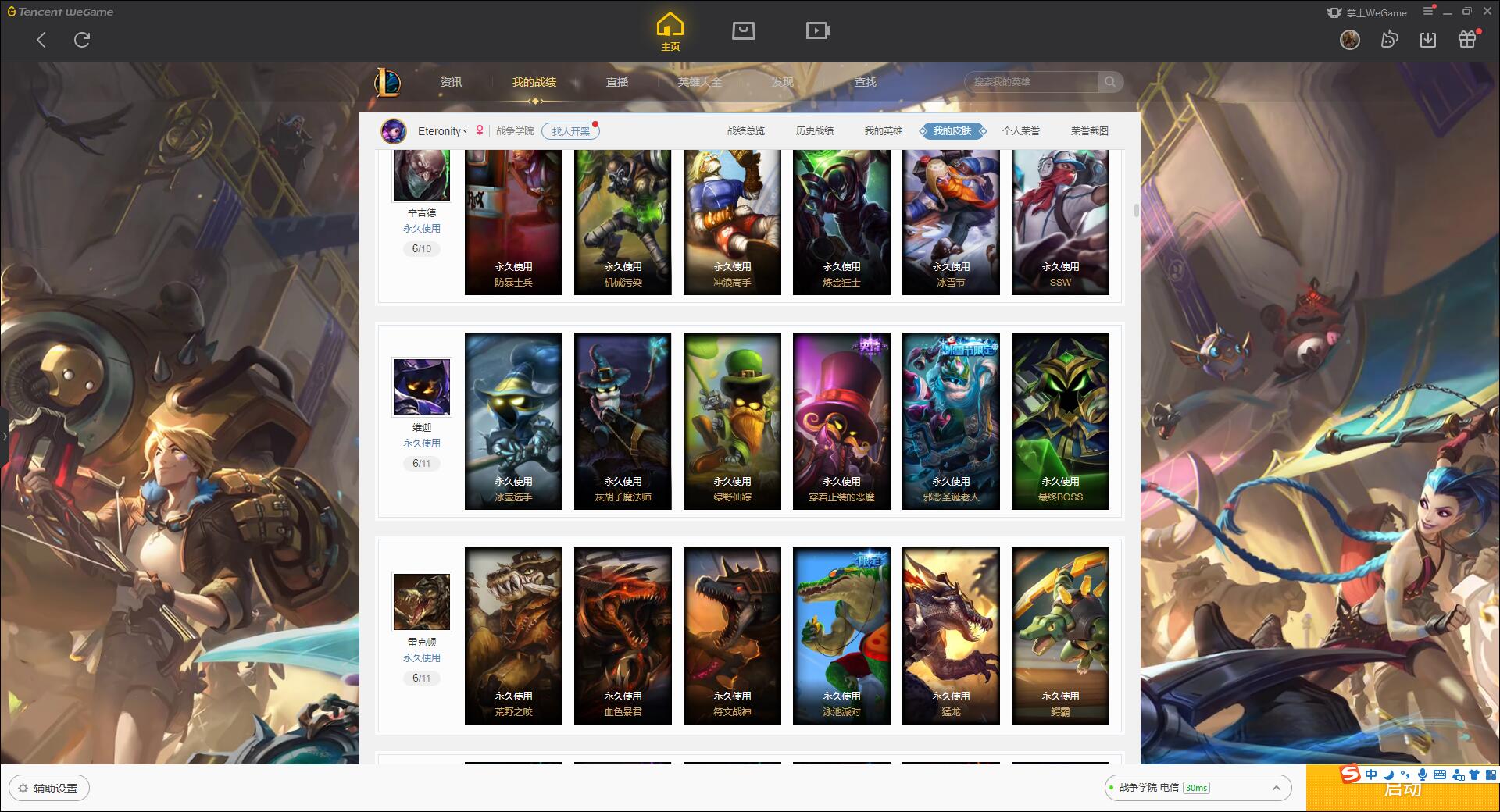Open the 血色暴君 skin card
This screenshot has height=812, width=1500.
click(x=623, y=636)
